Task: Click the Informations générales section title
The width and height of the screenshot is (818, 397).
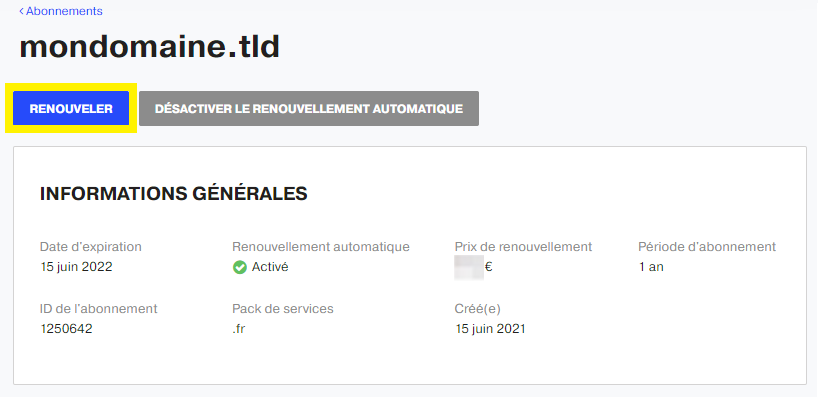Action: pyautogui.click(x=174, y=194)
